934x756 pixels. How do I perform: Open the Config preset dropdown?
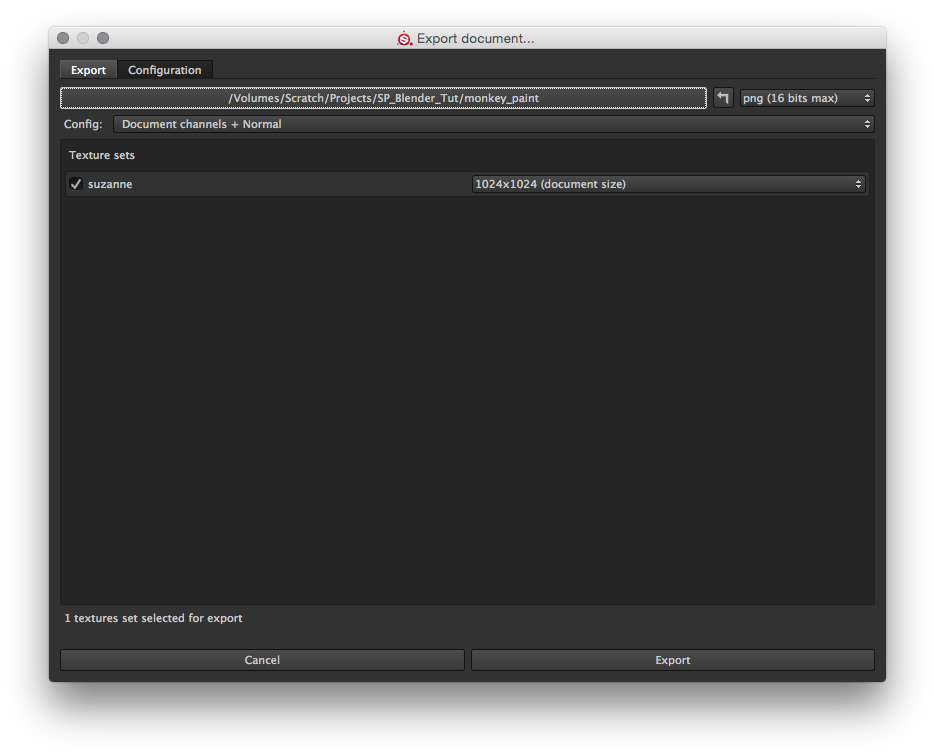pos(493,124)
